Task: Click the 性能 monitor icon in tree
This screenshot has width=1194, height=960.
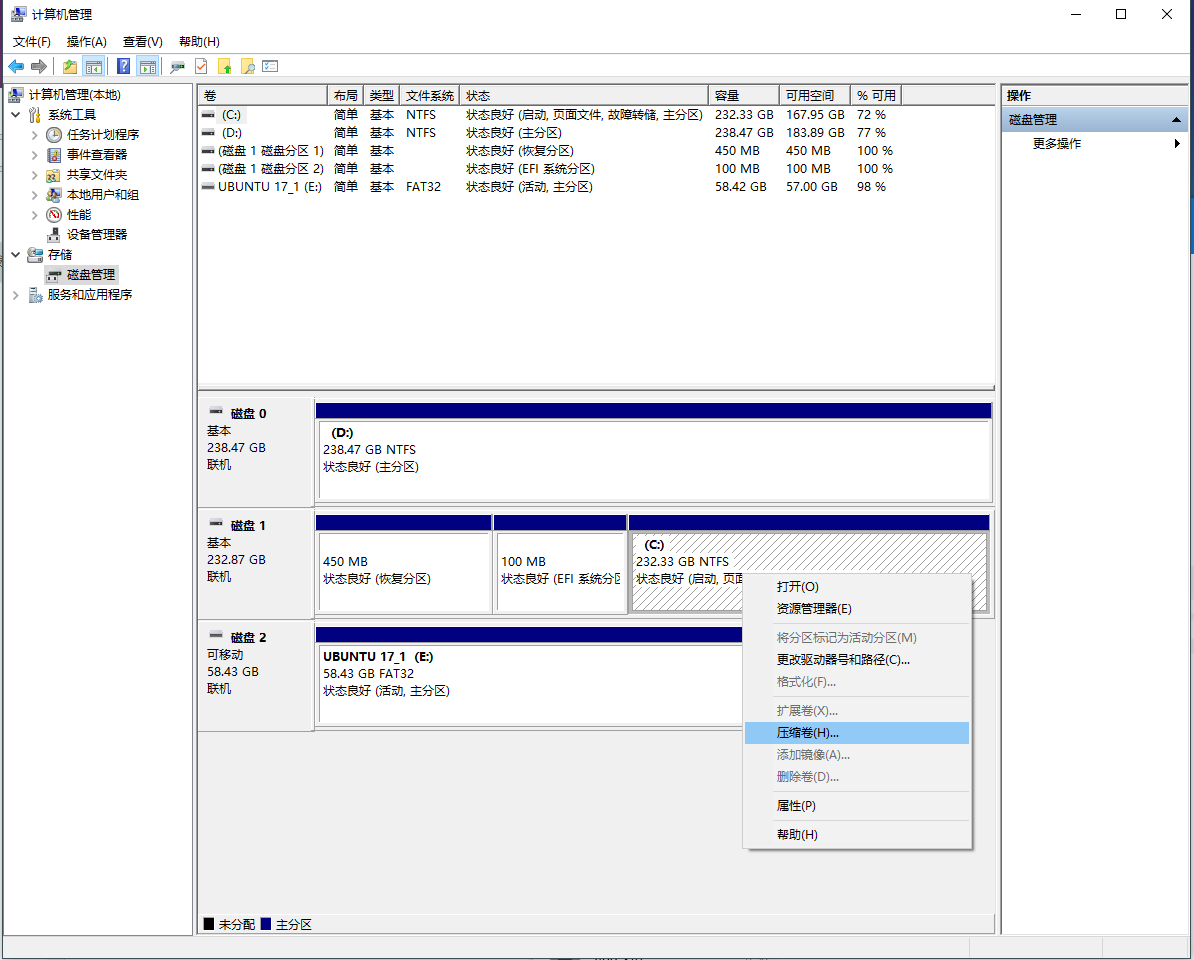Action: click(53, 215)
